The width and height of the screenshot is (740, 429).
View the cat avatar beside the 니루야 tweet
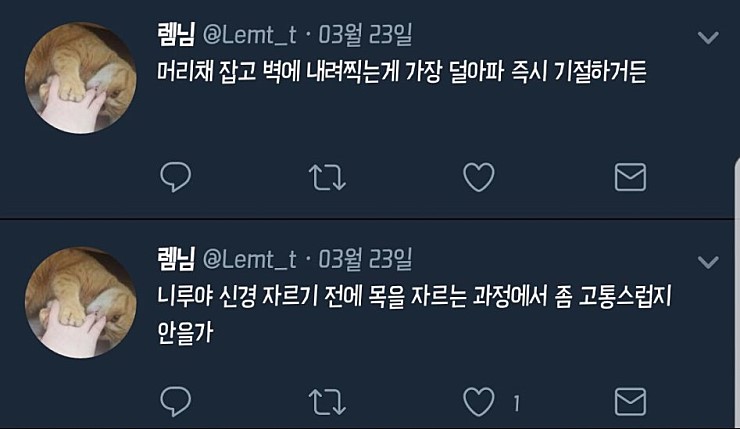pos(81,302)
